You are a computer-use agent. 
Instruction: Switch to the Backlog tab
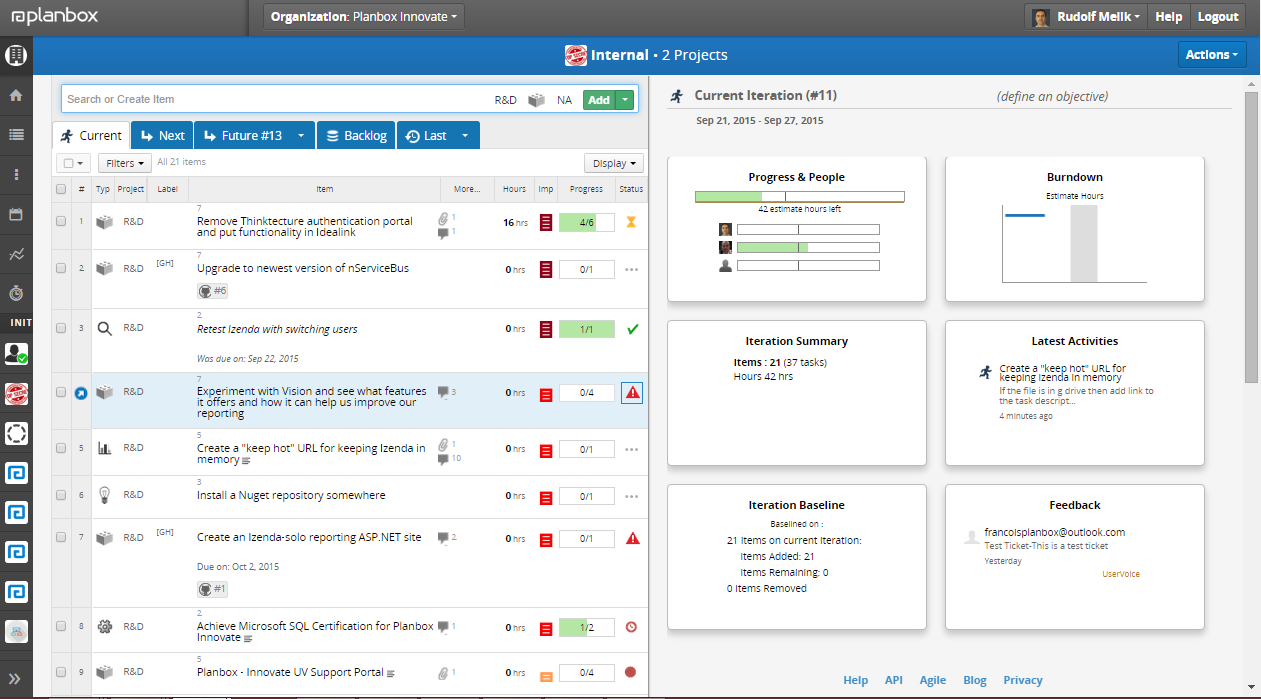point(357,136)
